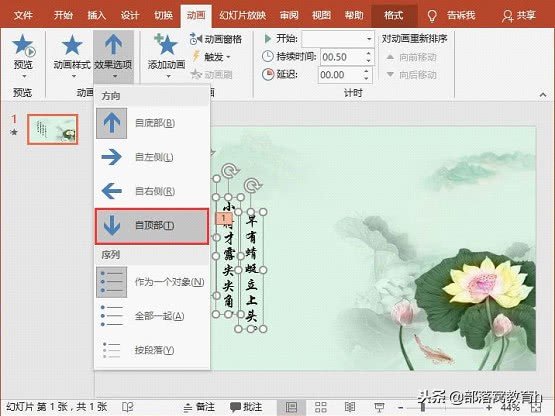This screenshot has width=555, height=416.
Task: Choose 自底部 from-bottom direction option
Action: pyautogui.click(x=152, y=123)
